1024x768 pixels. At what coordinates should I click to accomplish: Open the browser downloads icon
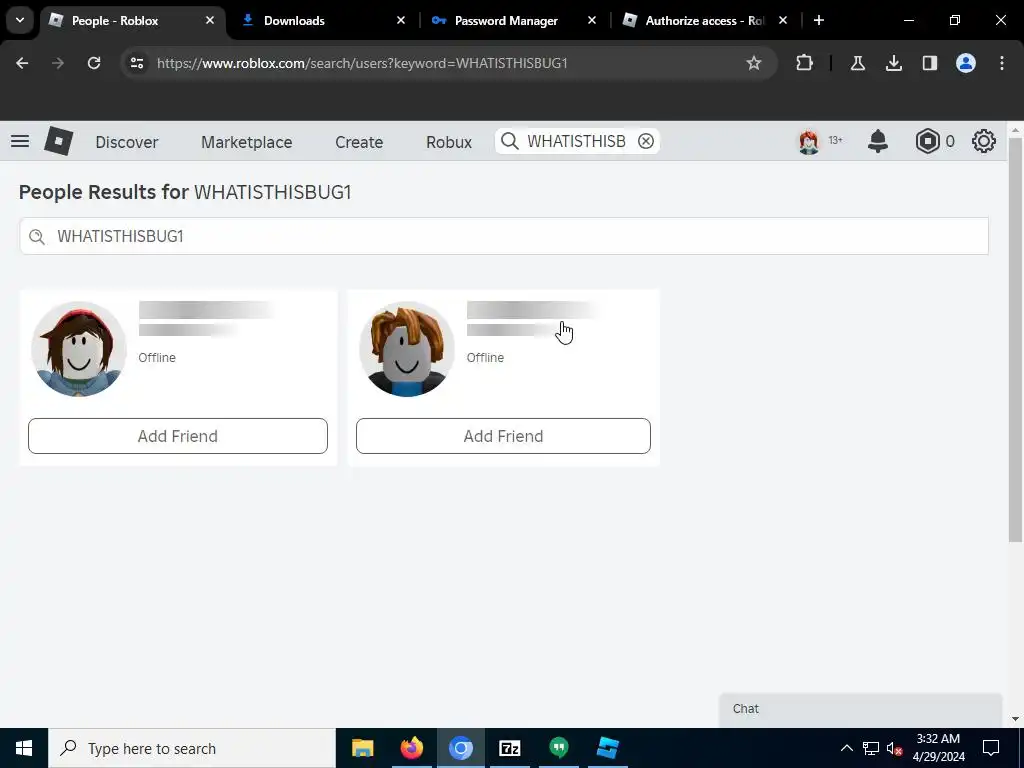tap(893, 63)
